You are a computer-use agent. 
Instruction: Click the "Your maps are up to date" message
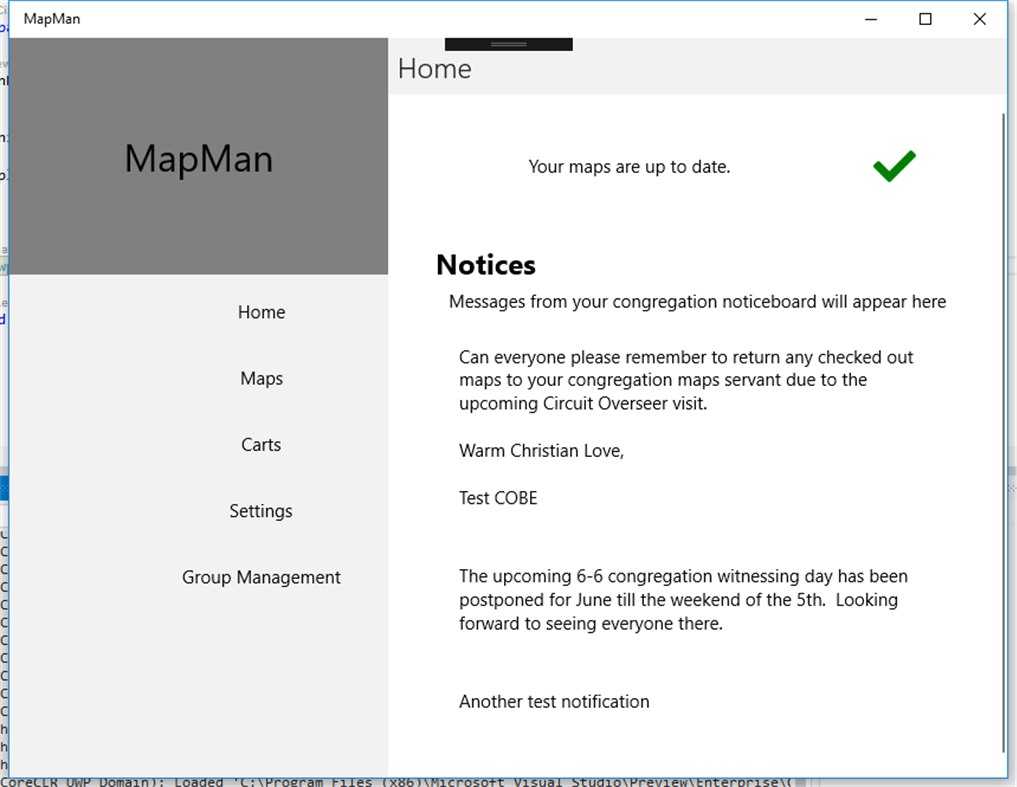click(x=629, y=166)
